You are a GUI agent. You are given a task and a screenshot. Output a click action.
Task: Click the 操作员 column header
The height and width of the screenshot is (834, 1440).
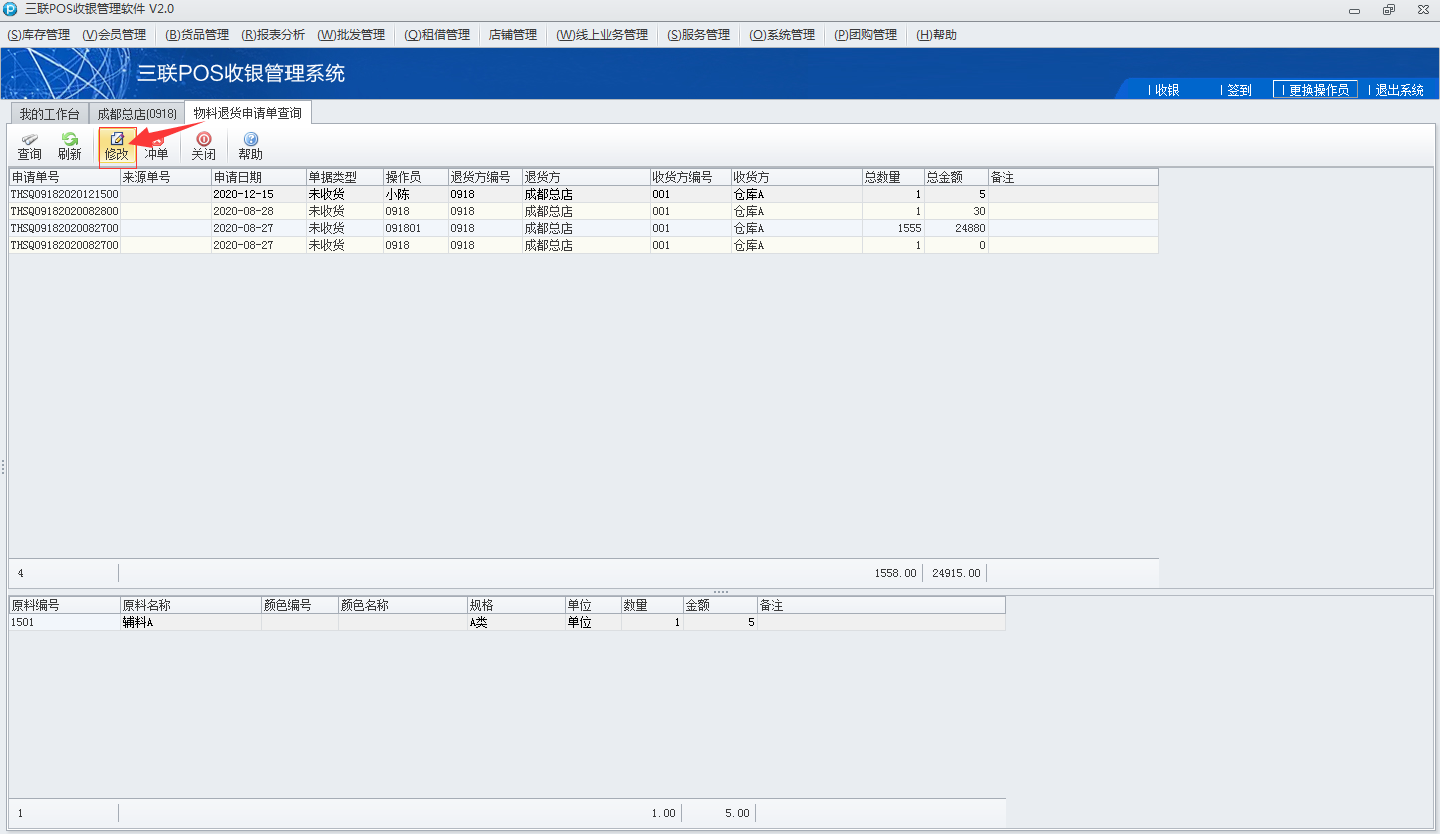pos(416,177)
